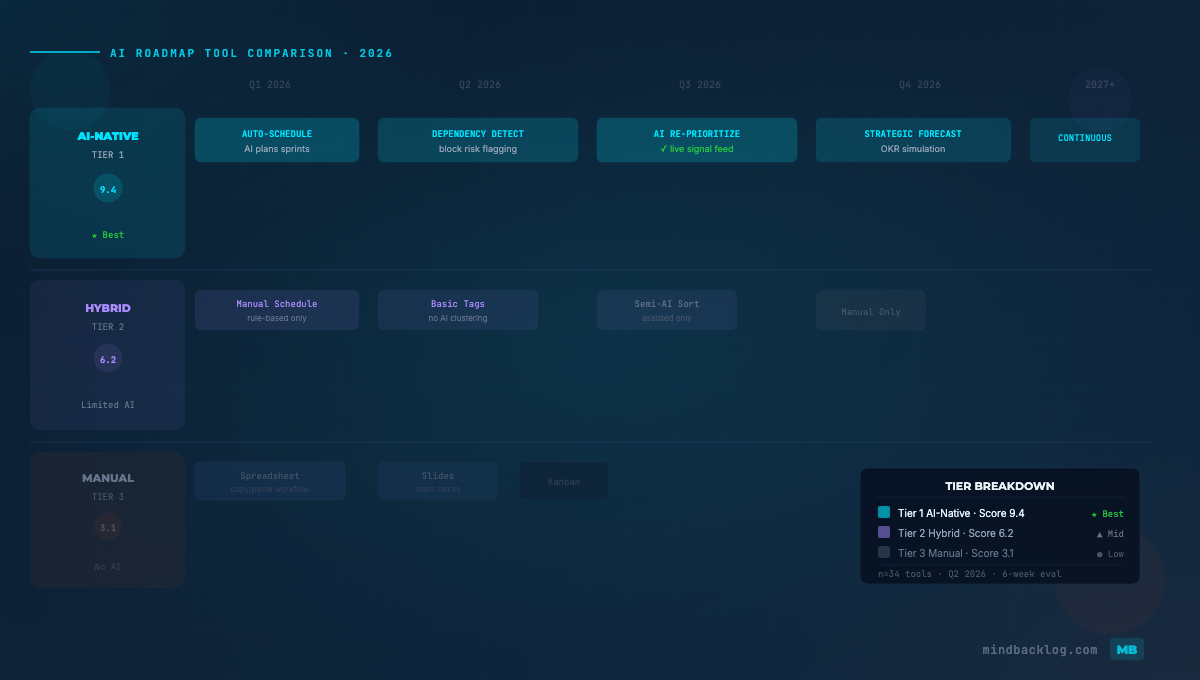This screenshot has height=680, width=1200.
Task: Select Tier 1 AI-Native Score 9.4 row
Action: point(1000,513)
